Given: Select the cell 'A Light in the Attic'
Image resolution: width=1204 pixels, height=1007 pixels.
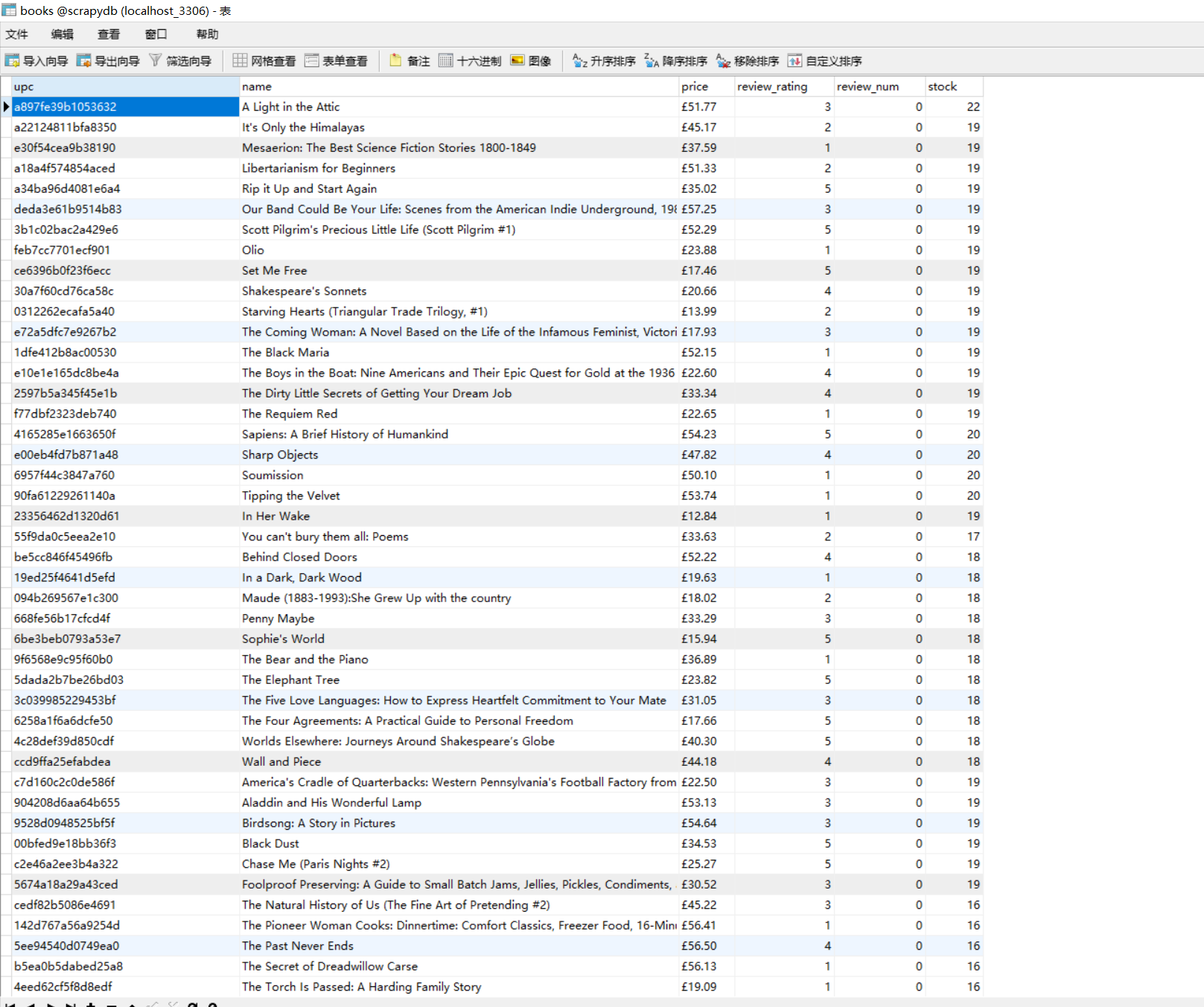Looking at the screenshot, I should [459, 107].
